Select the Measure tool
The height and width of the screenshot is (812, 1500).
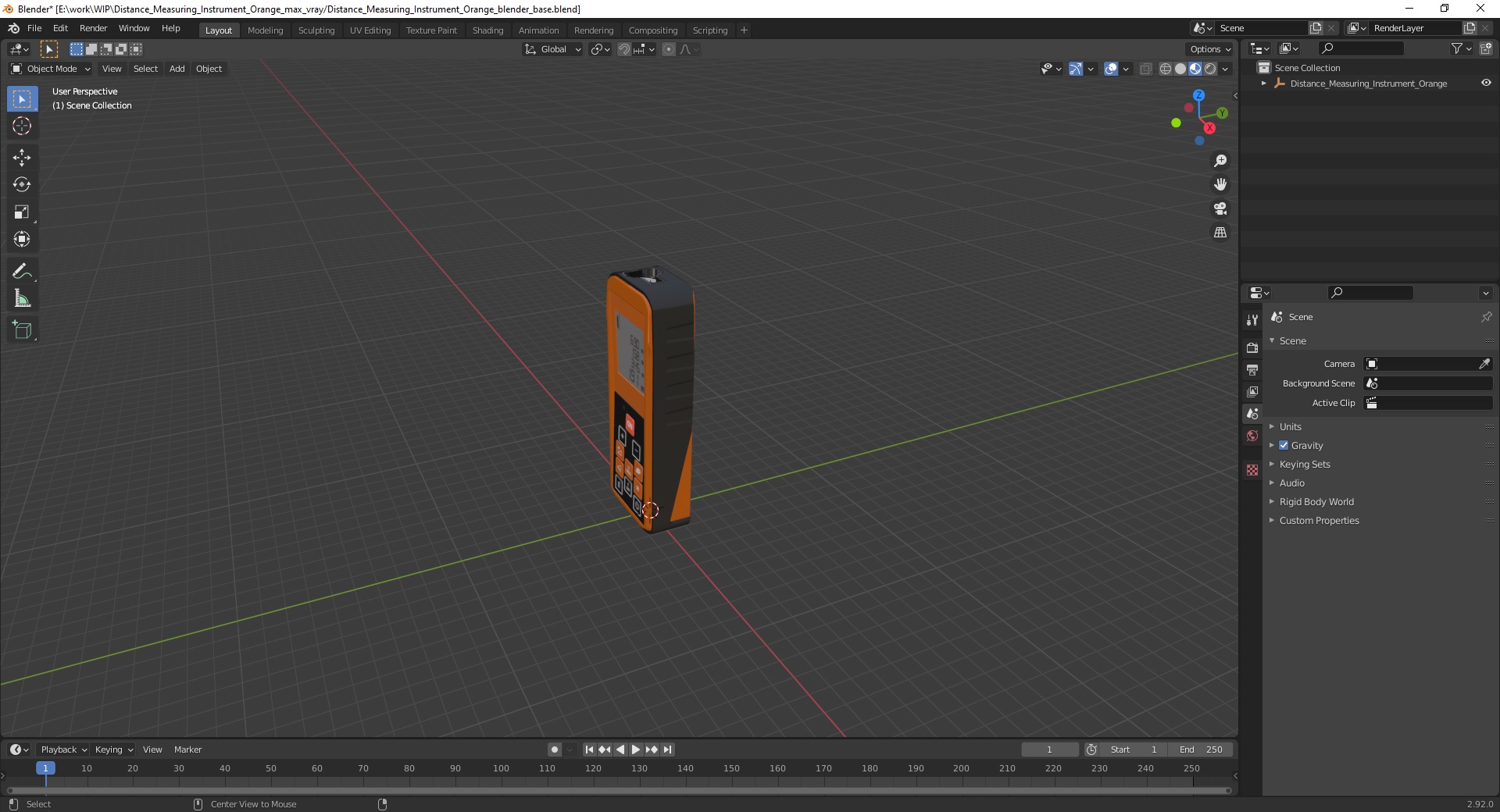click(22, 299)
